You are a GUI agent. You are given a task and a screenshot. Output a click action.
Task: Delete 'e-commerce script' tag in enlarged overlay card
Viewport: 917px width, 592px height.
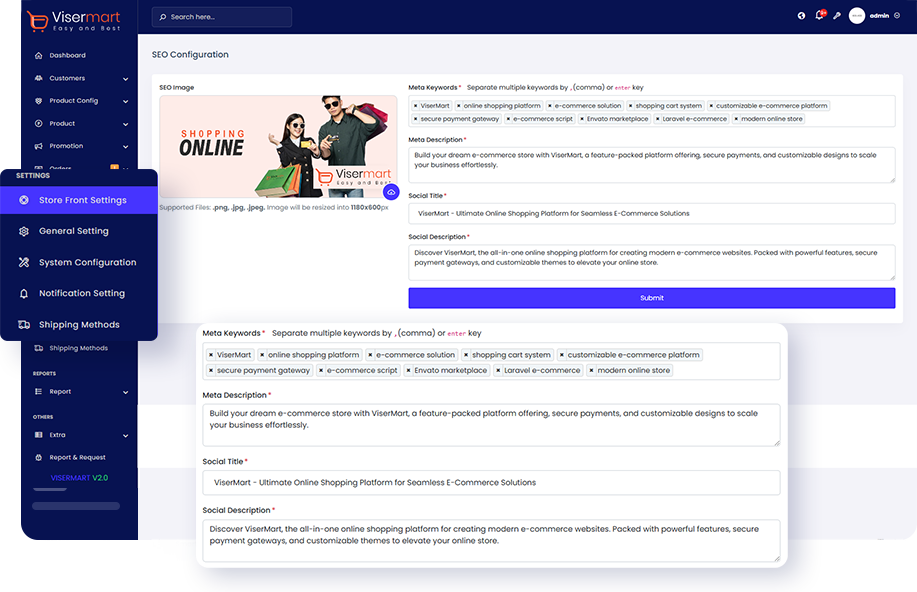coord(320,370)
